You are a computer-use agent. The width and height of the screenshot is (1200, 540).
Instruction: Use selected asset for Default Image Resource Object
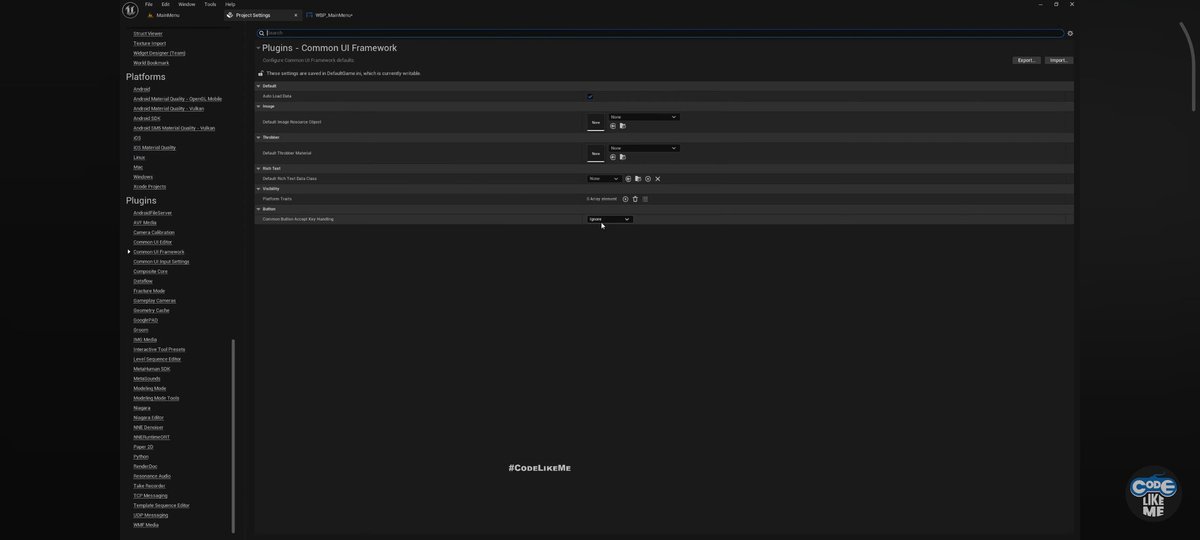(613, 126)
